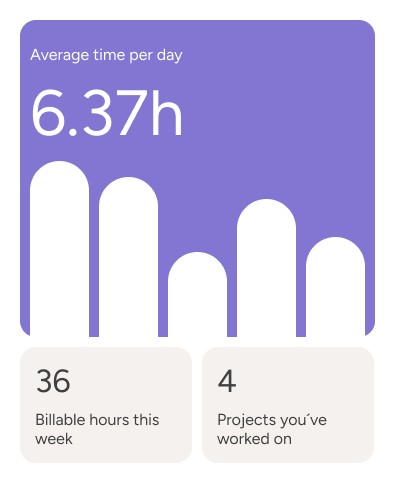This screenshot has height=483, width=395.
Task: Click the shortest bar in the chart's middle
Action: (197, 294)
